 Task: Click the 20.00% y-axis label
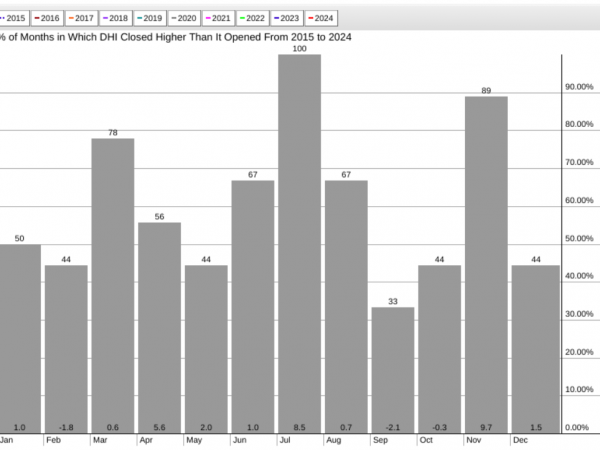coord(579,352)
